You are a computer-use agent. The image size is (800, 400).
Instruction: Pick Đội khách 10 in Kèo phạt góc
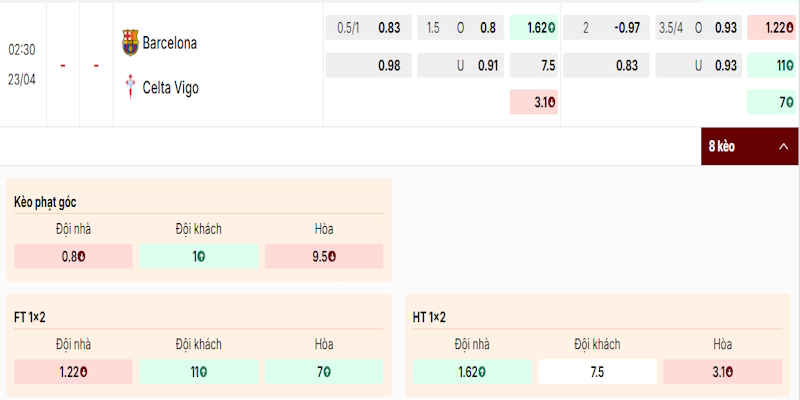(x=198, y=256)
